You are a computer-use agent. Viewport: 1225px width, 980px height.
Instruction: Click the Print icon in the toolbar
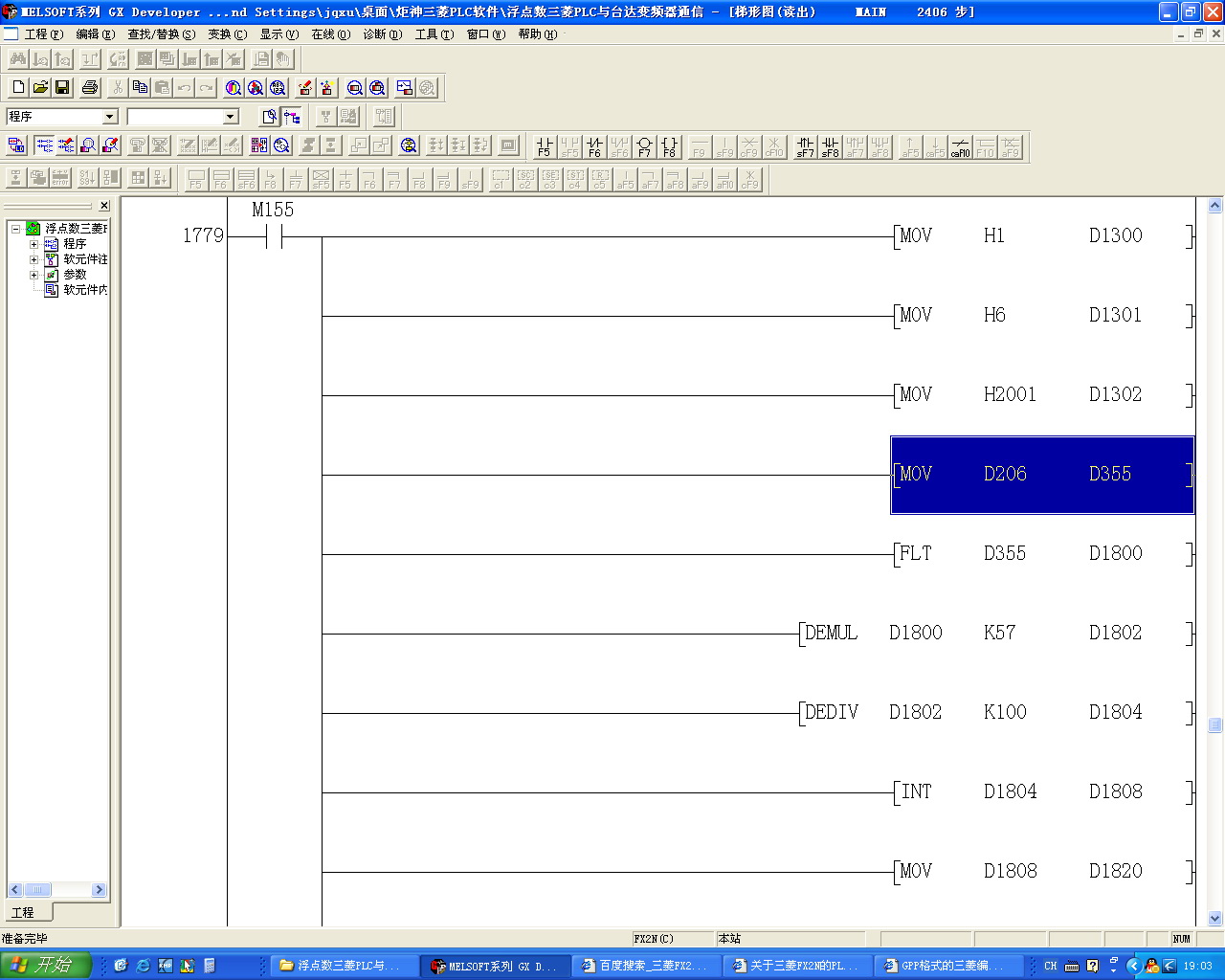[90, 88]
